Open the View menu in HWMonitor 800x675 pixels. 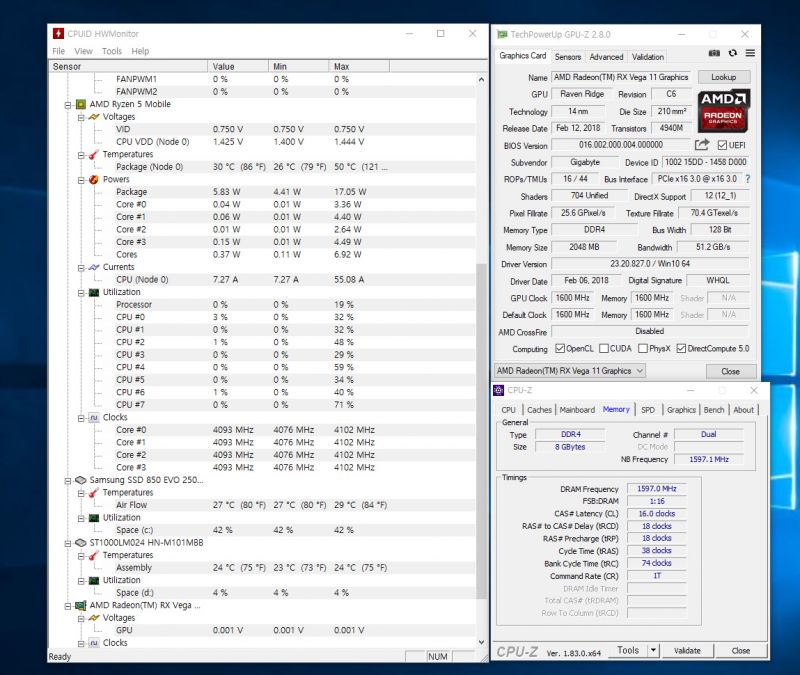coord(83,51)
